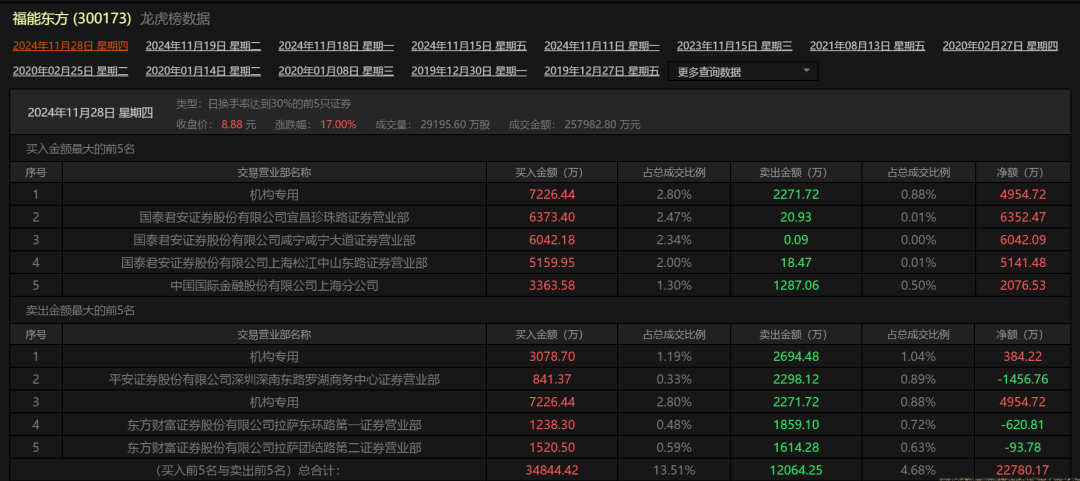Select date 2024年11月15日 星期五
This screenshot has width=1080, height=481.
469,46
